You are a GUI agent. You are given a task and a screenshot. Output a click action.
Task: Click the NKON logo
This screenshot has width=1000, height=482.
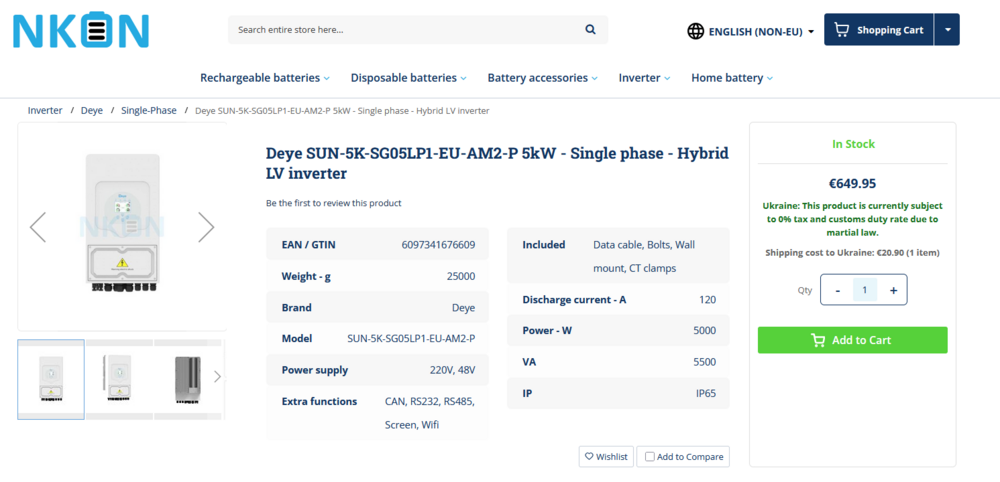click(x=80, y=30)
